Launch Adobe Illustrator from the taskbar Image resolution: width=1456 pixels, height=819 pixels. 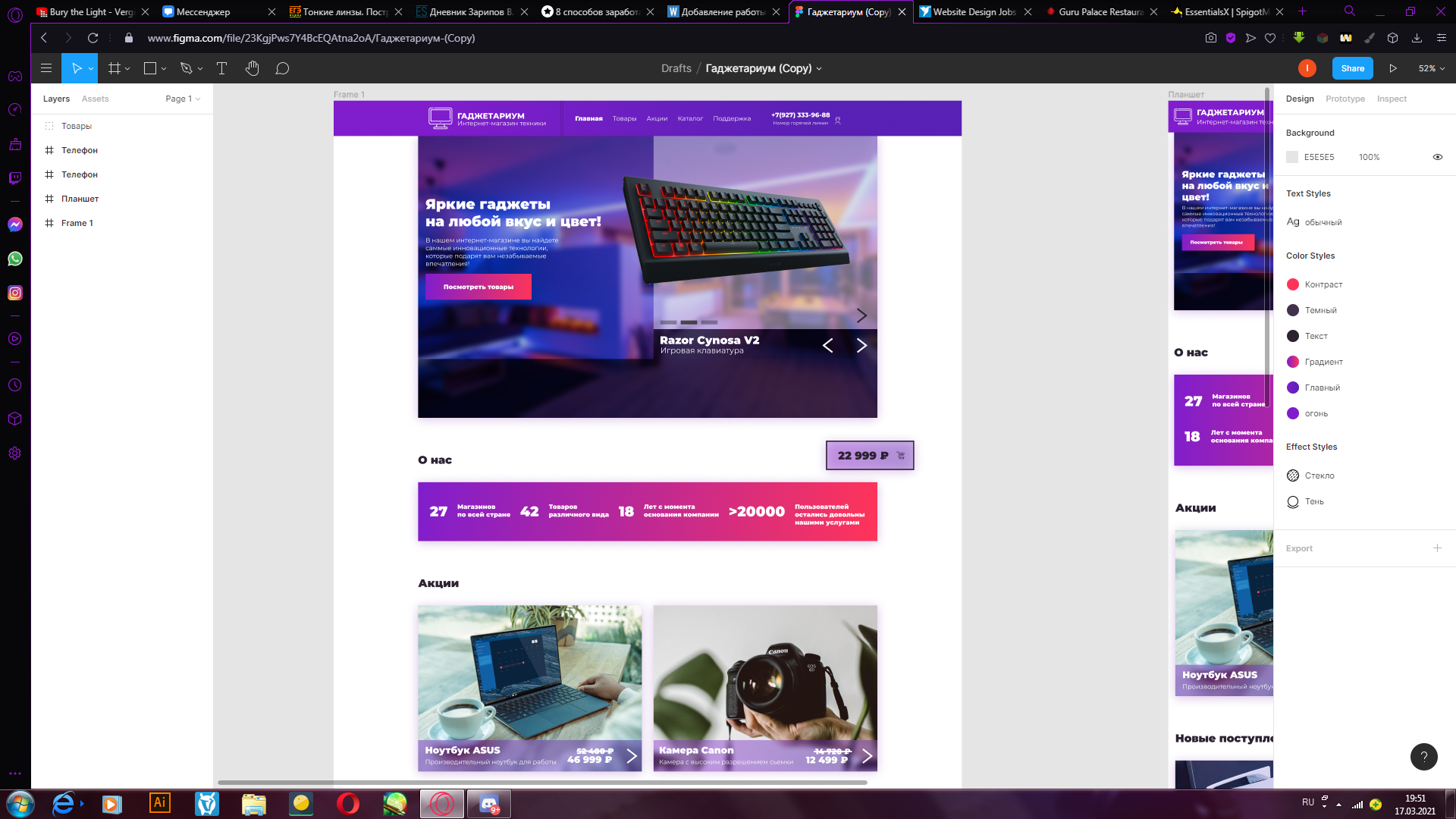(x=160, y=803)
